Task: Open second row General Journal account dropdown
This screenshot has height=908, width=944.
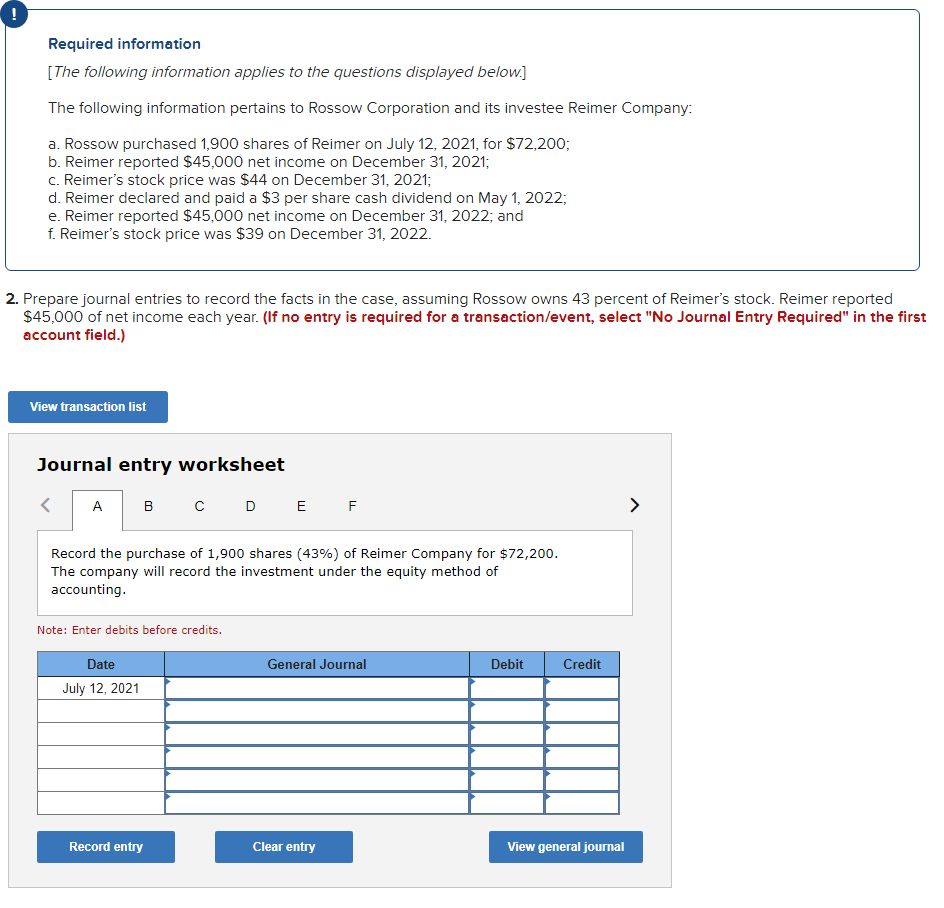Action: pos(317,711)
